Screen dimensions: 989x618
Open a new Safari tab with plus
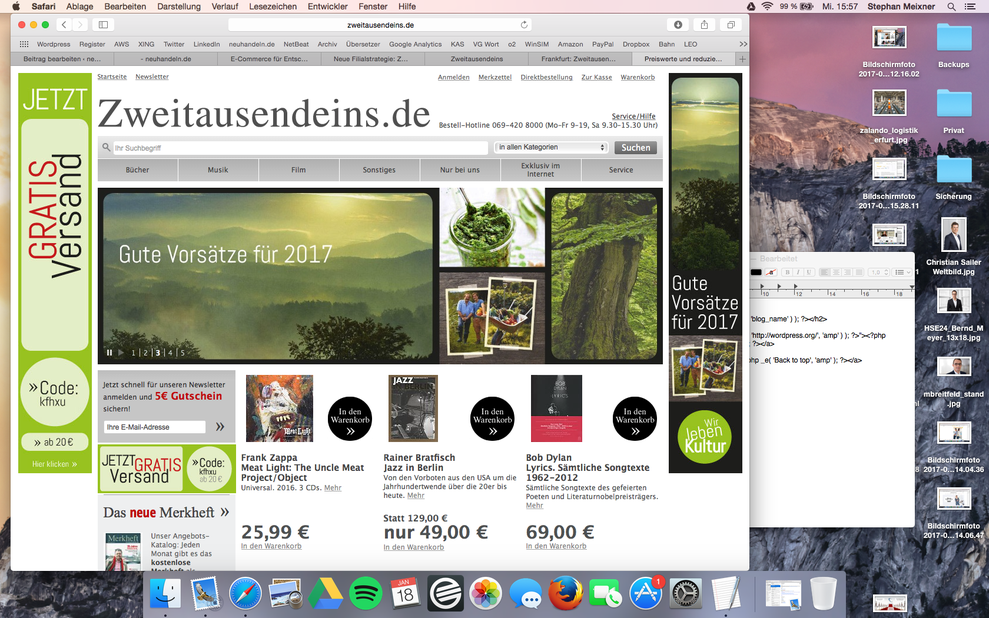click(742, 59)
